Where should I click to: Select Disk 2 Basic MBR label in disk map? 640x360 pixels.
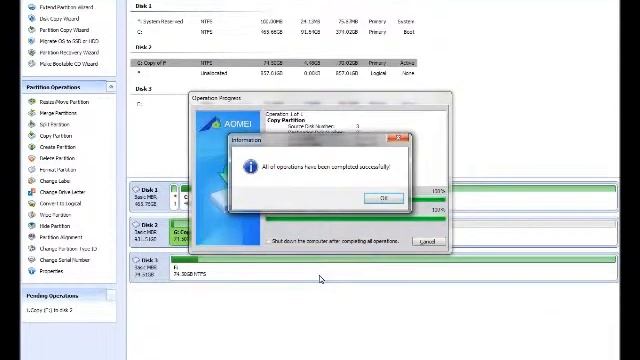[149, 232]
